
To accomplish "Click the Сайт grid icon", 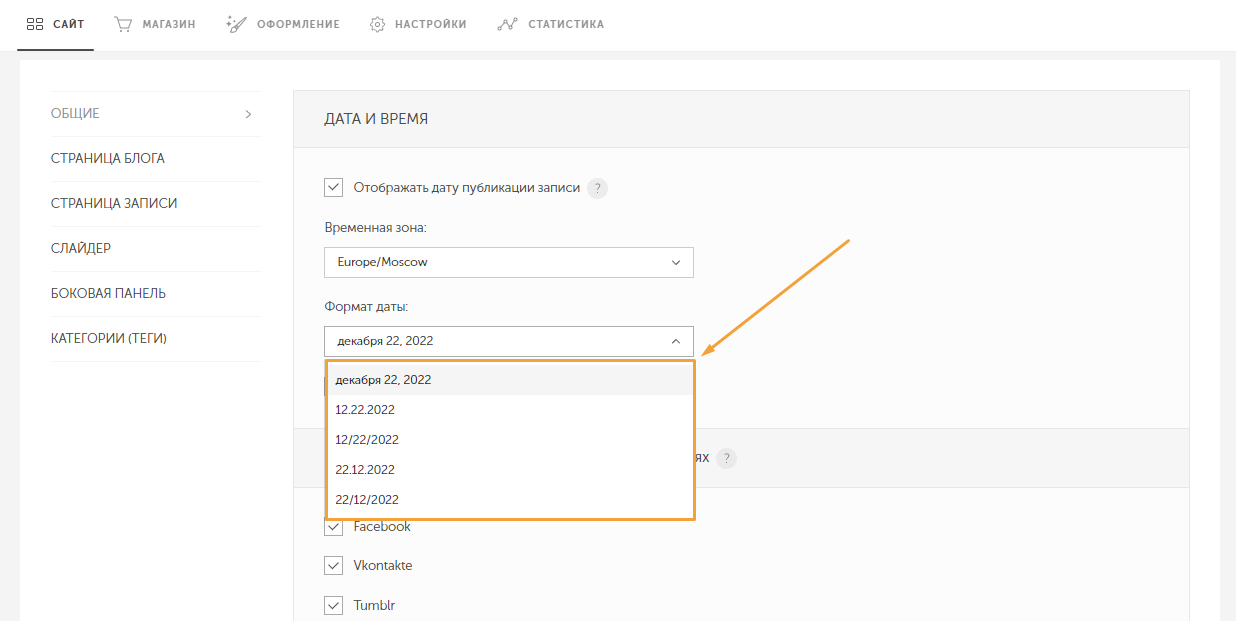I will pyautogui.click(x=34, y=24).
